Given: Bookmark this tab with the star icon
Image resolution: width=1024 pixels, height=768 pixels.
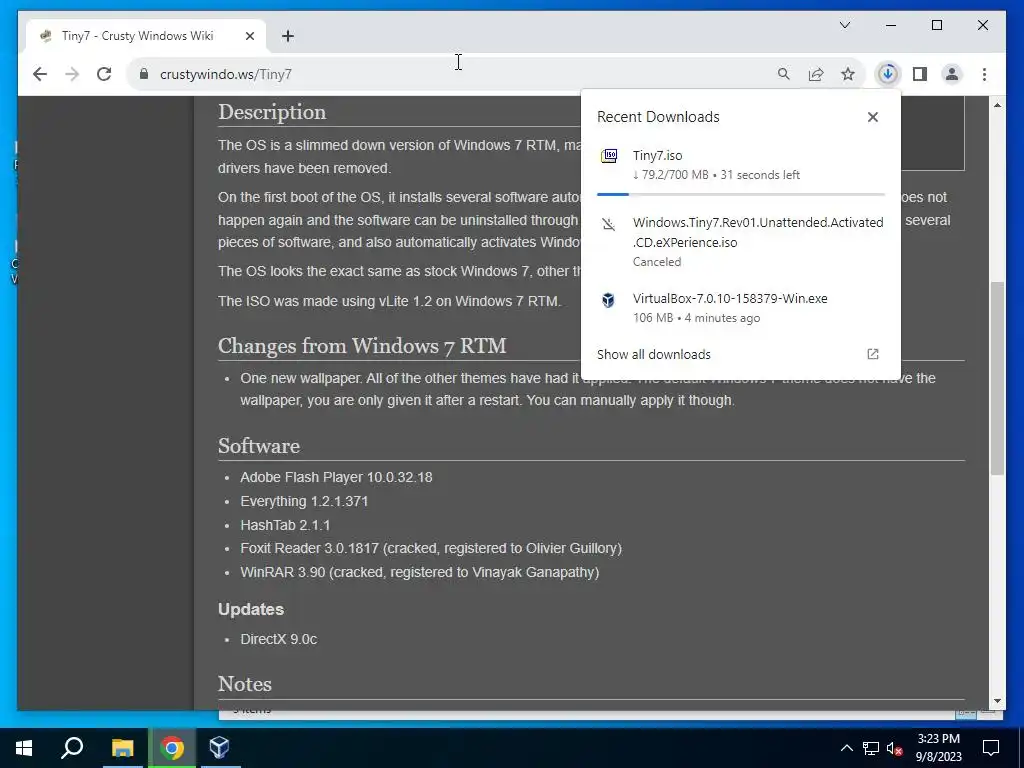Looking at the screenshot, I should [848, 74].
